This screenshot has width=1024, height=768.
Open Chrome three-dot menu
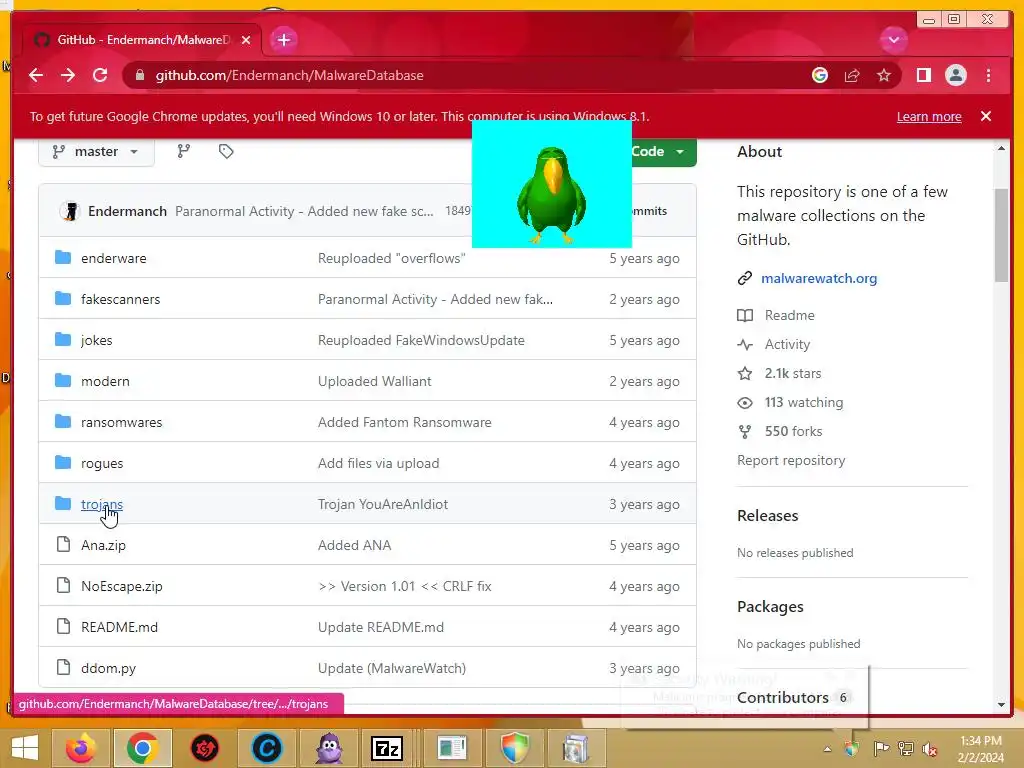click(988, 75)
